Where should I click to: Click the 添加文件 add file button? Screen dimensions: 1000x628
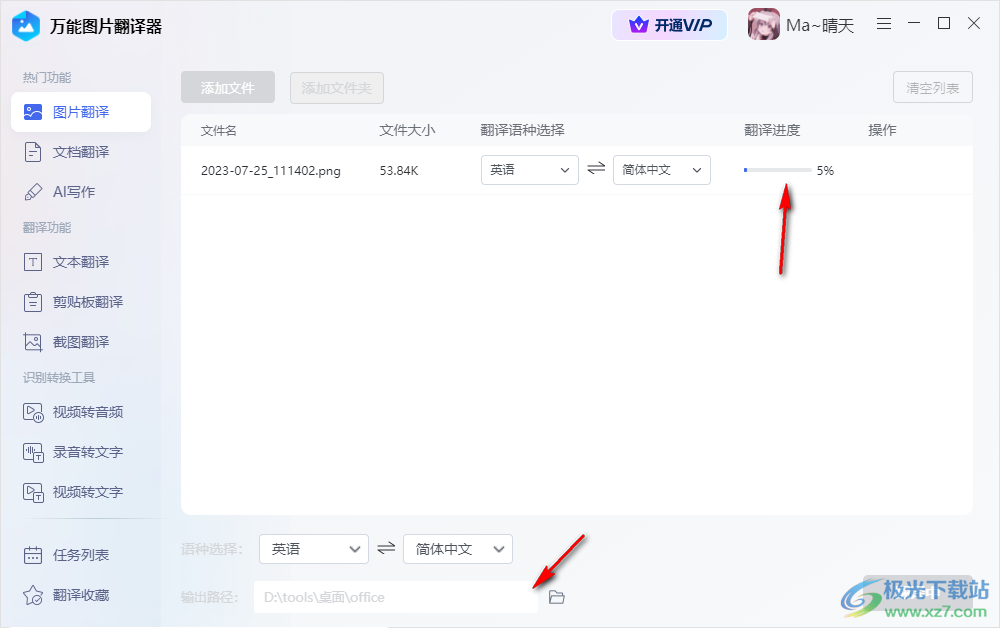(x=228, y=87)
